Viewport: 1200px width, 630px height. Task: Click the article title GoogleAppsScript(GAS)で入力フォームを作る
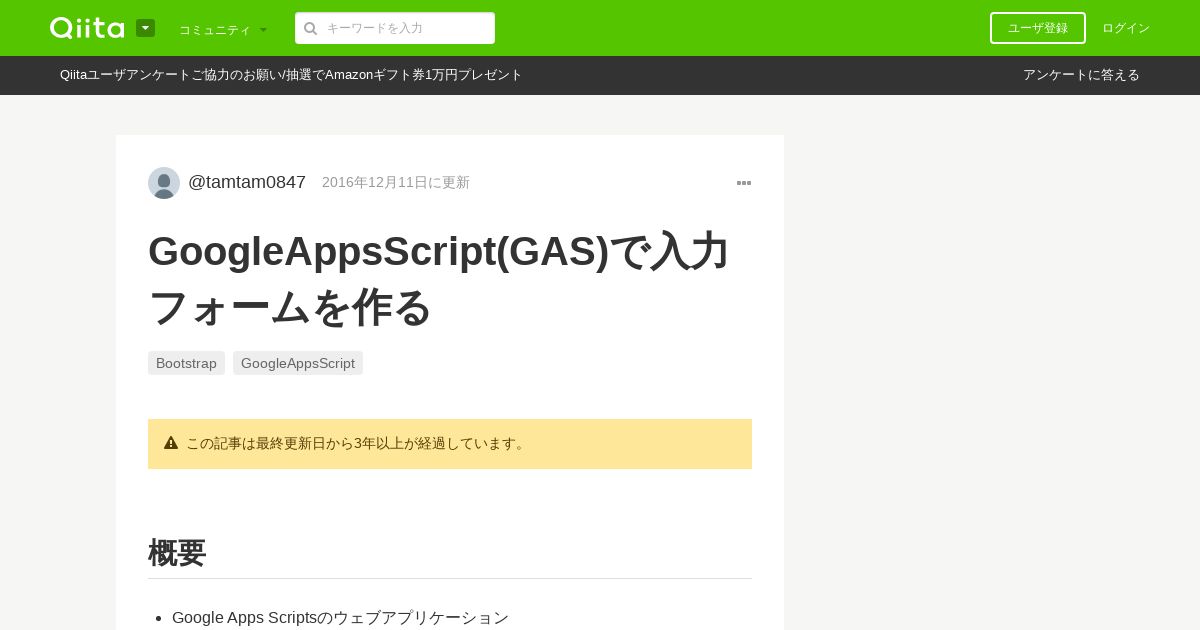(440, 279)
